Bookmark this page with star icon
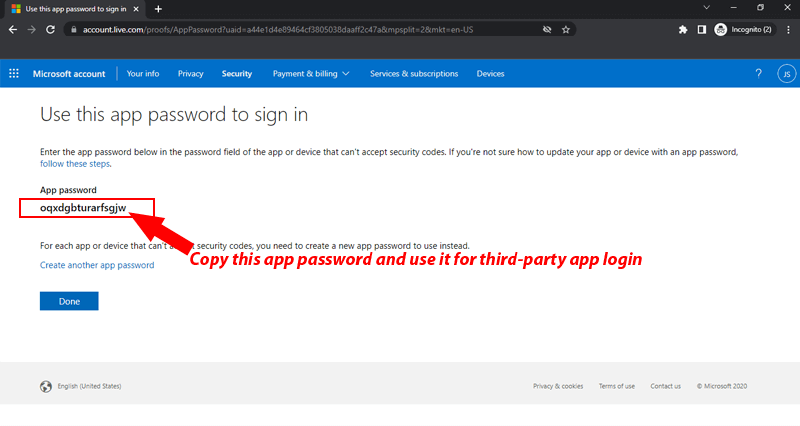800x426 pixels. [566, 30]
